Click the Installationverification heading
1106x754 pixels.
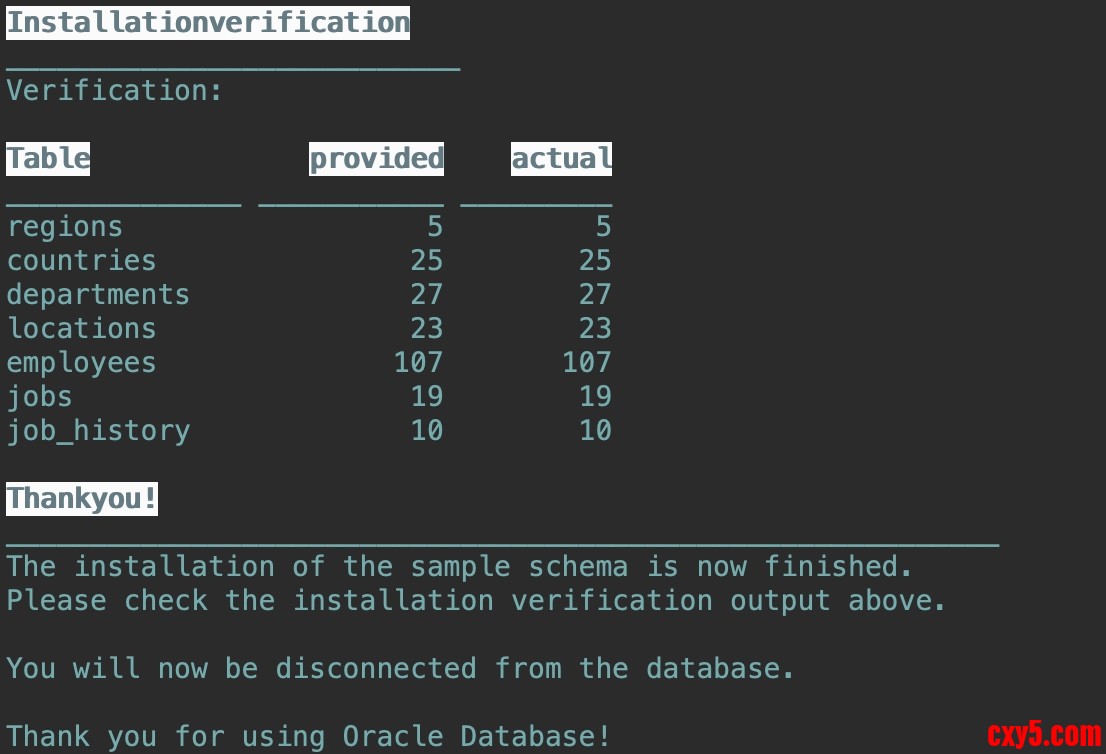point(208,23)
